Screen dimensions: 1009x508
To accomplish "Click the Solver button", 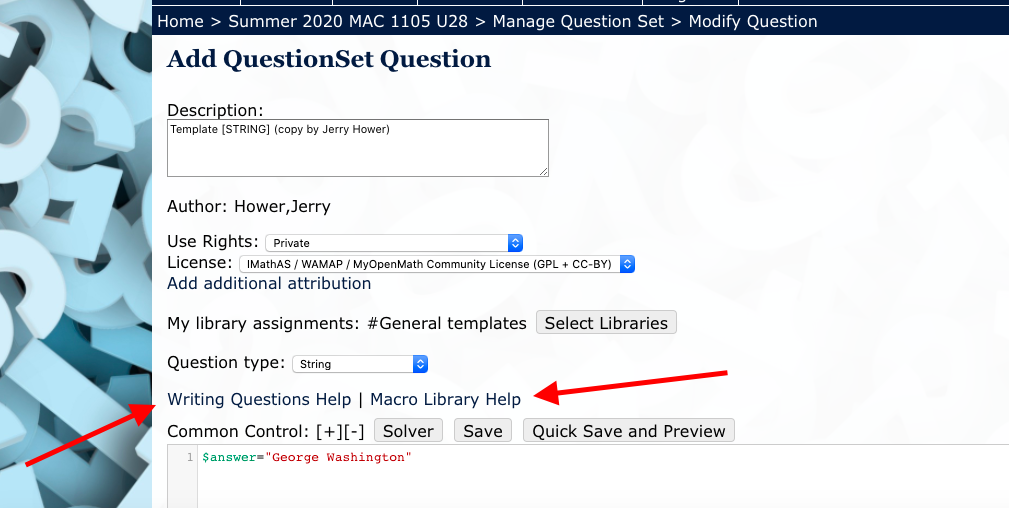I will (408, 431).
